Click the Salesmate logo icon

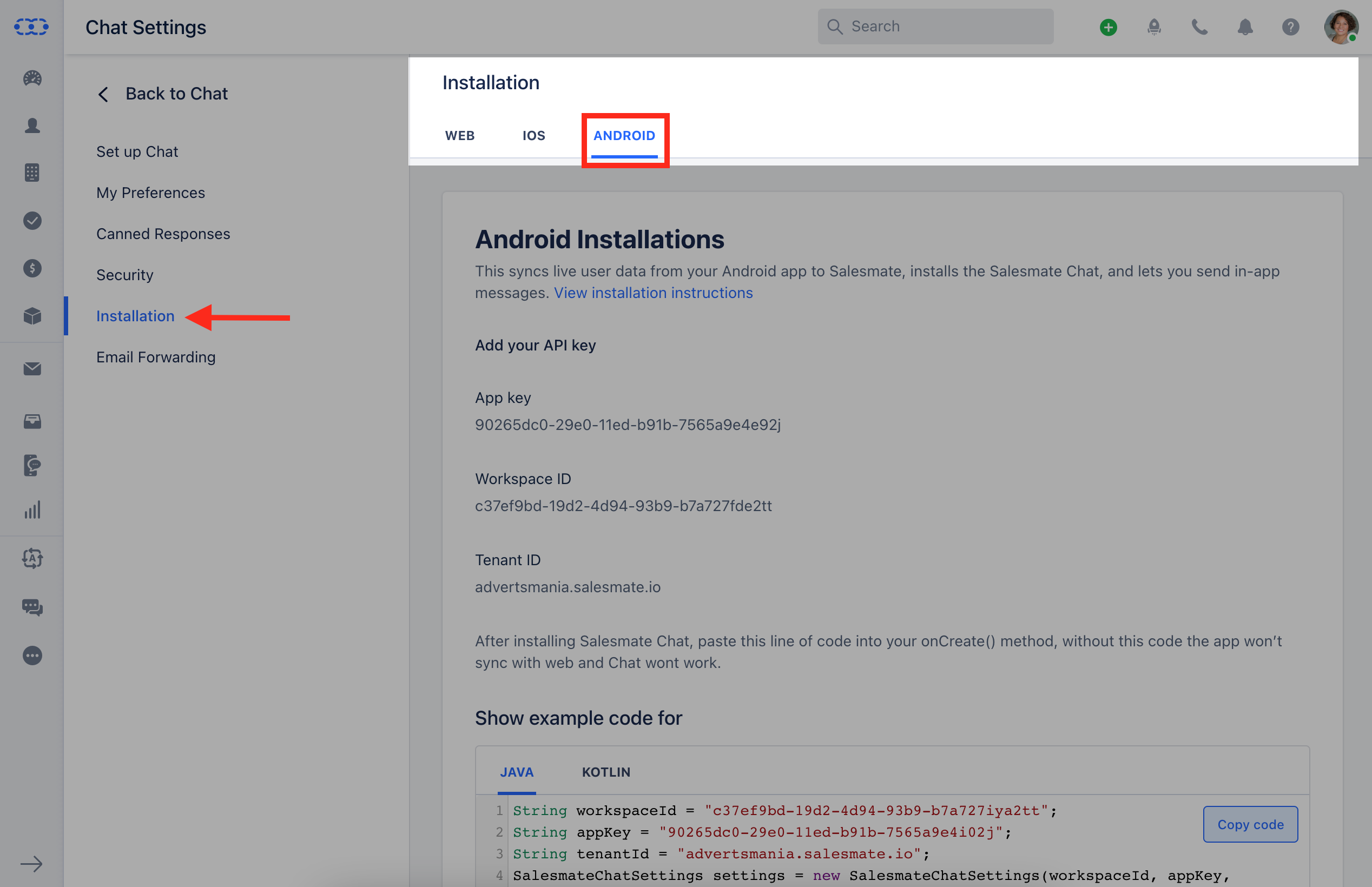[x=31, y=27]
